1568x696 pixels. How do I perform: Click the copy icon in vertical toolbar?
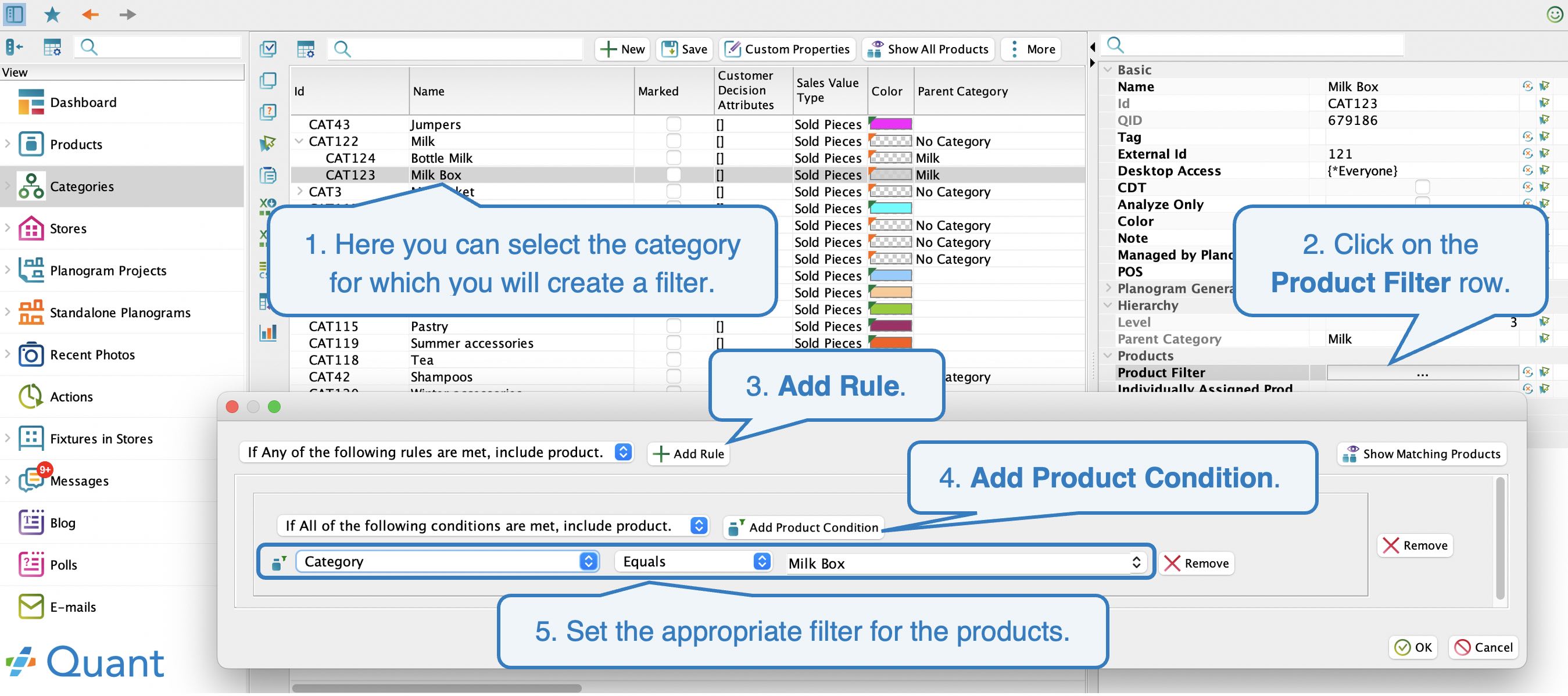pyautogui.click(x=268, y=80)
